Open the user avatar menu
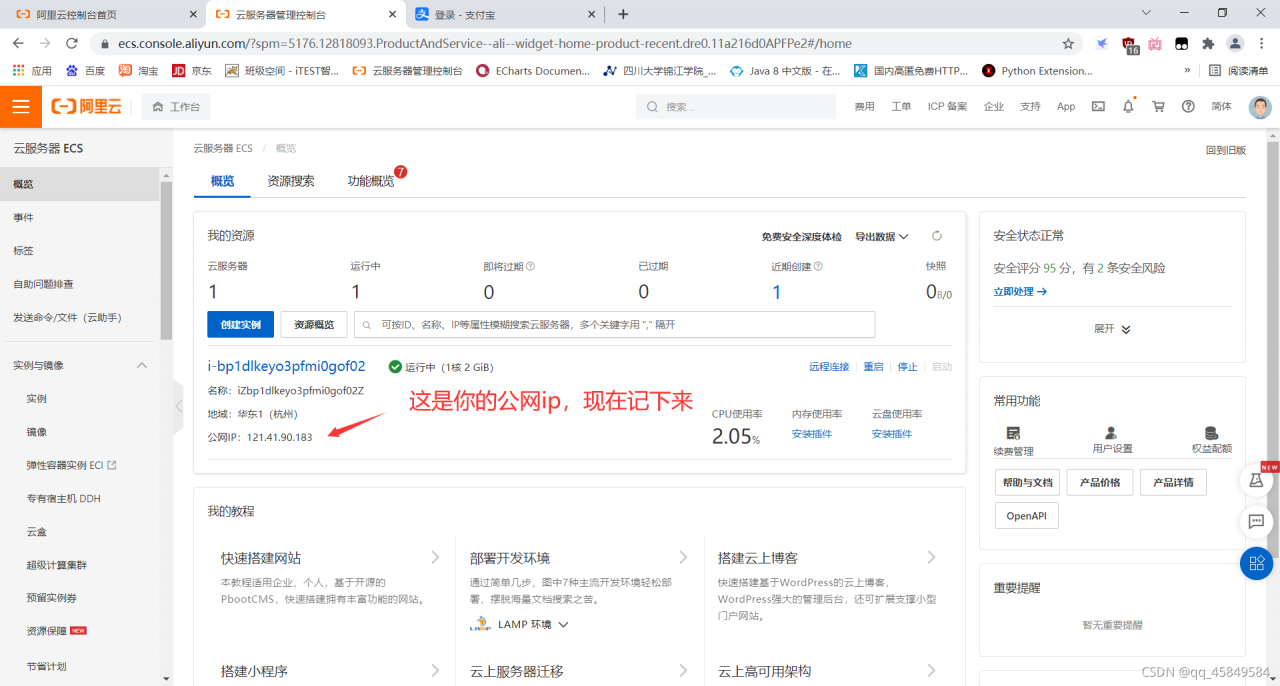 1260,106
